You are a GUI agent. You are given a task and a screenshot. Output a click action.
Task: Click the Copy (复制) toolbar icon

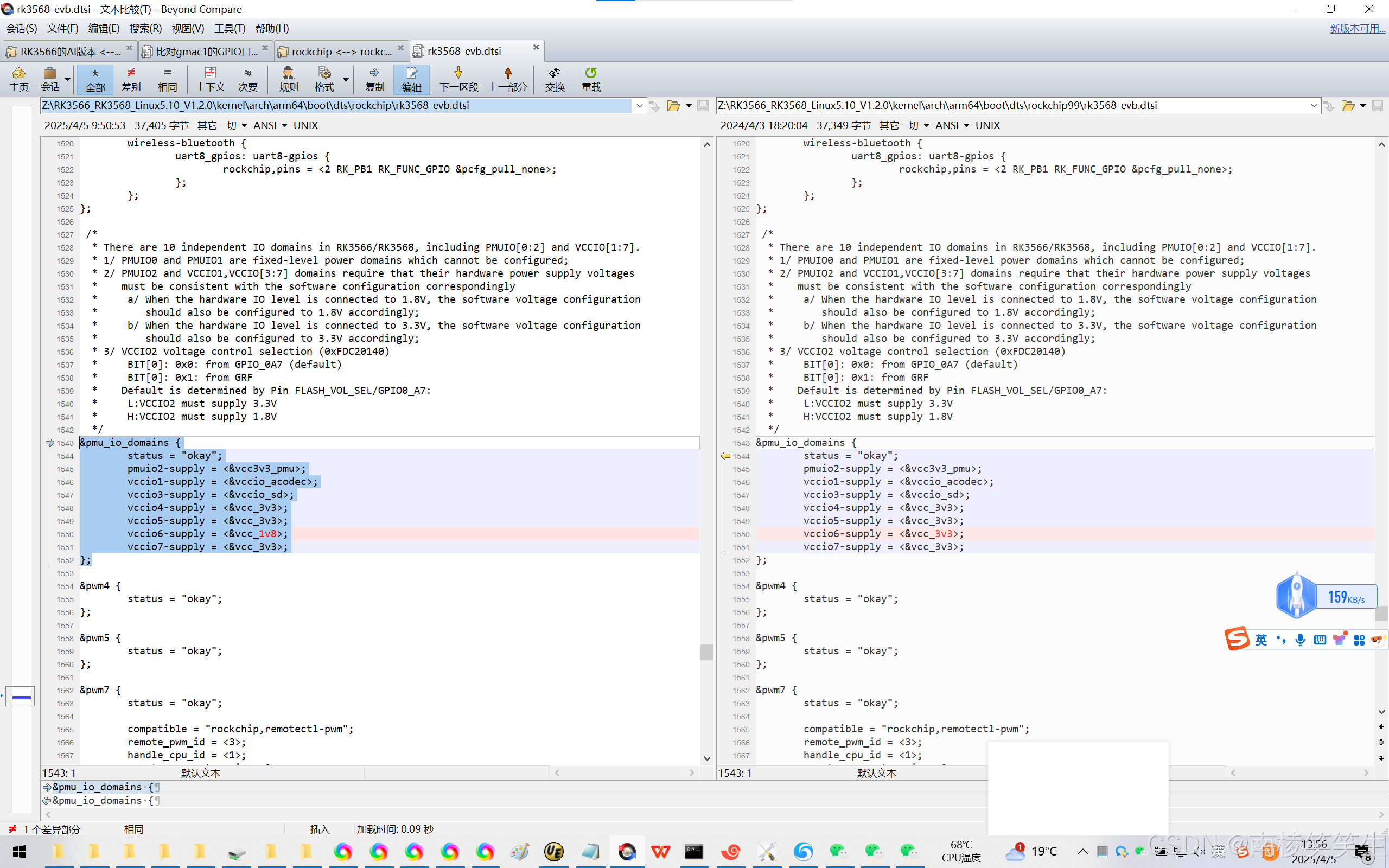(x=374, y=79)
